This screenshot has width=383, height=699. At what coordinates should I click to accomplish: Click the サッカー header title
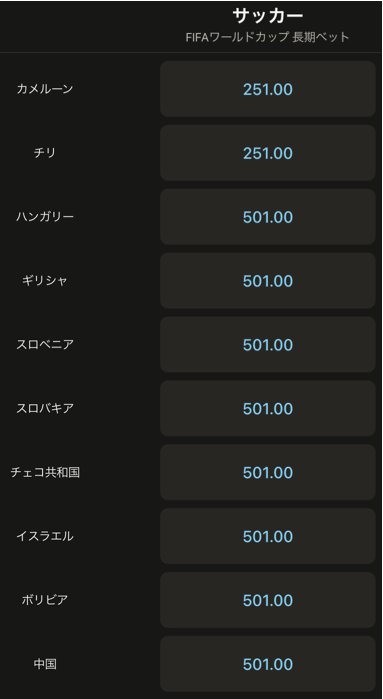click(x=268, y=16)
